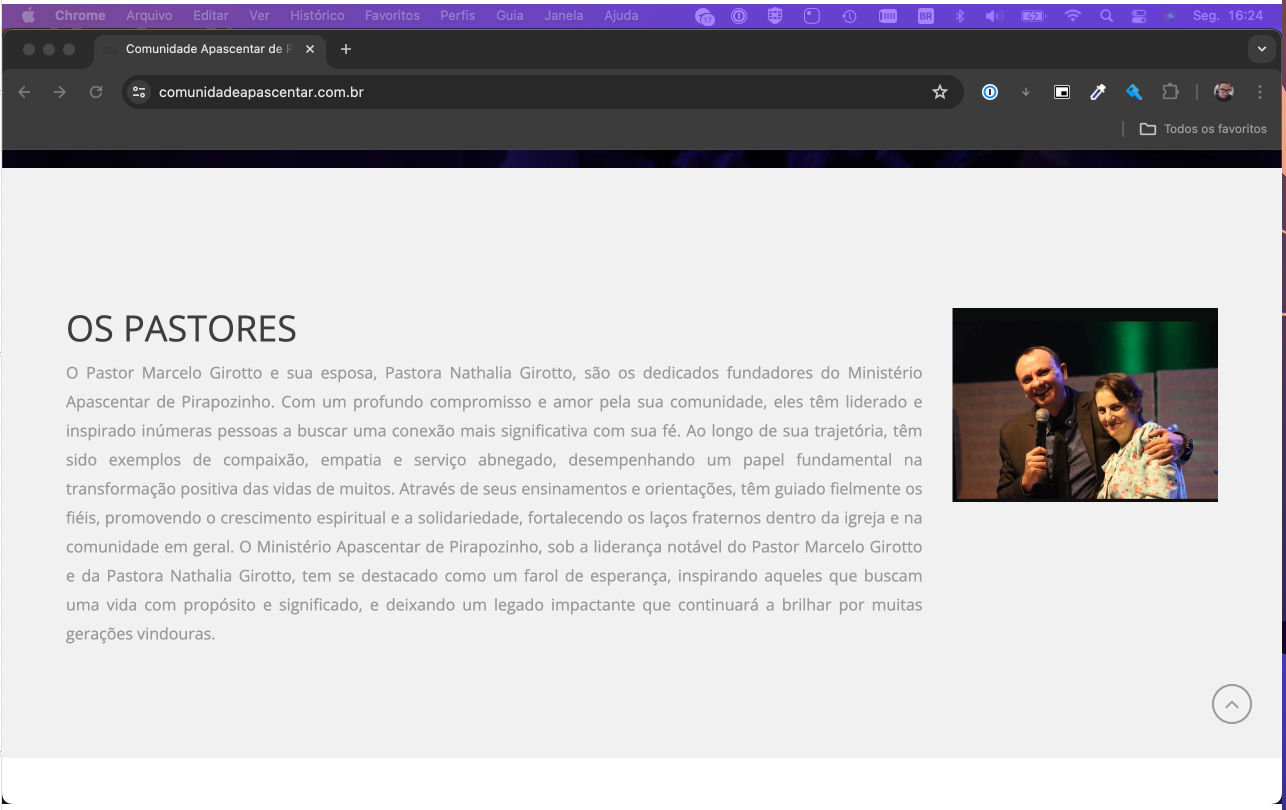Open the downloads arrow icon in toolbar
This screenshot has height=810, width=1286.
pos(1025,92)
